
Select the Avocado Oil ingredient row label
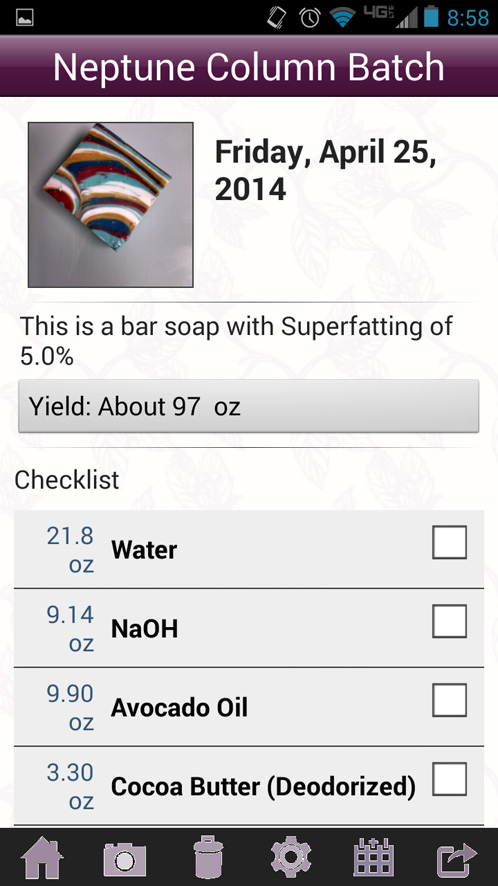(x=179, y=707)
